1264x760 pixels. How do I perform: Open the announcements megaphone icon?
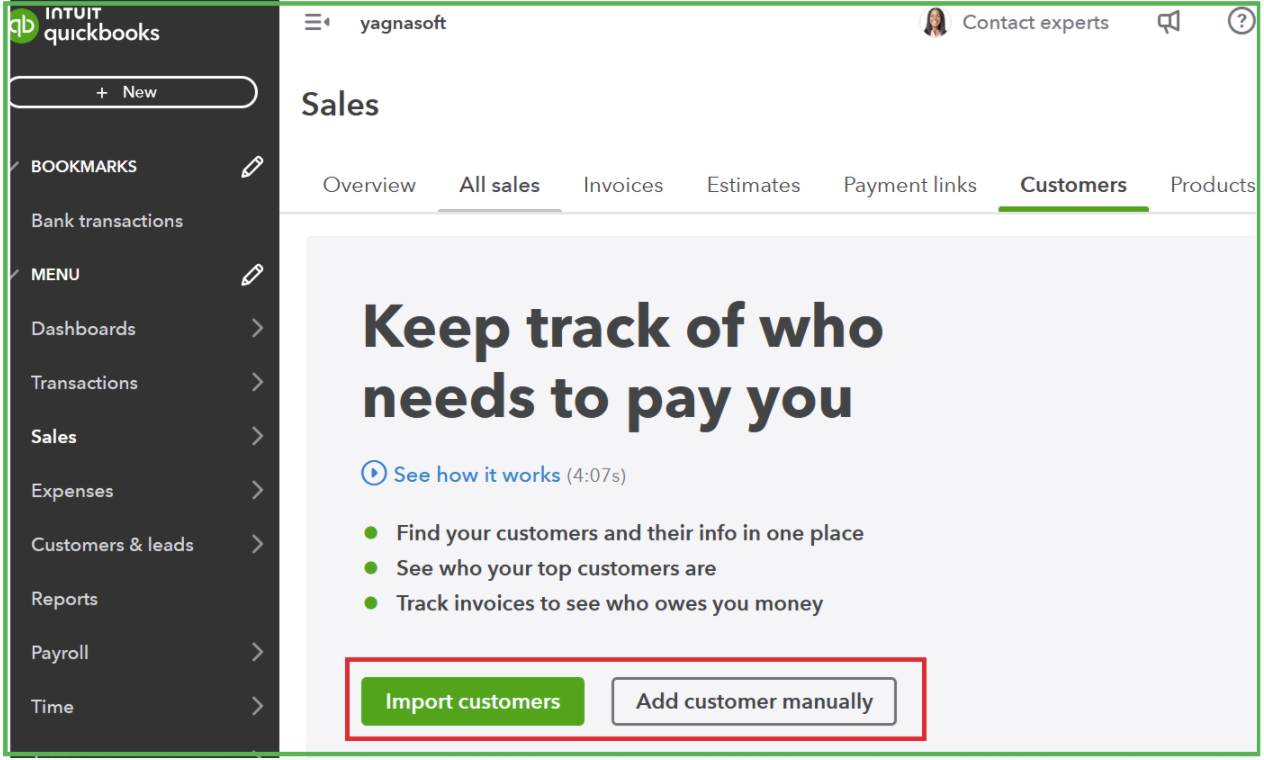tap(1169, 21)
